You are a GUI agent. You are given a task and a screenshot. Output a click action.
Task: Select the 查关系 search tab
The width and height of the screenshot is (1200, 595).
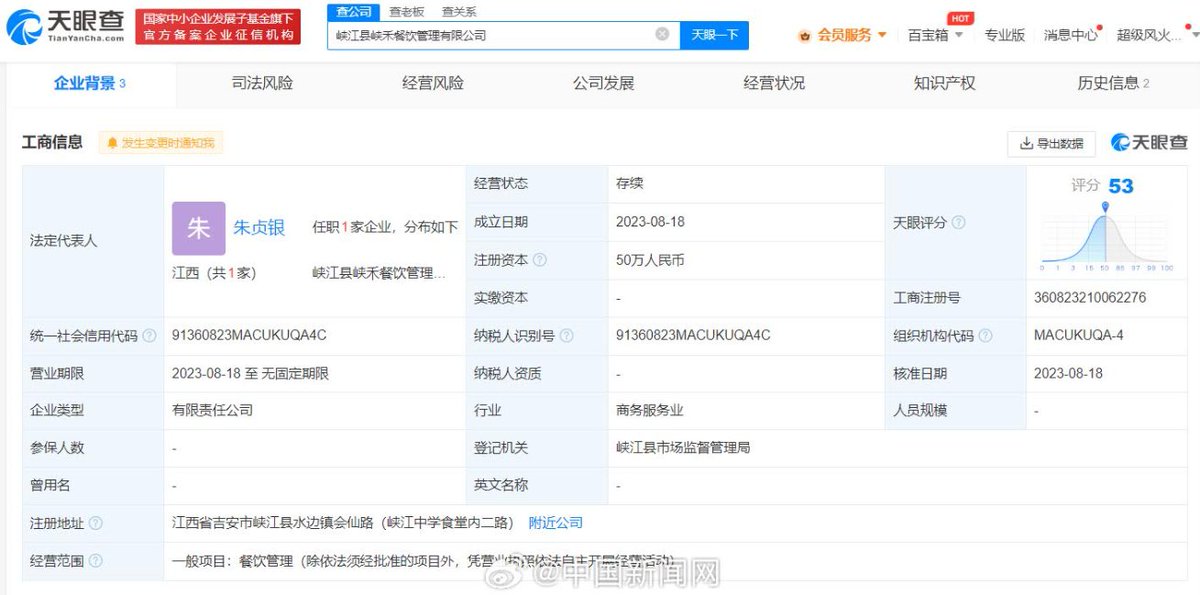[459, 12]
